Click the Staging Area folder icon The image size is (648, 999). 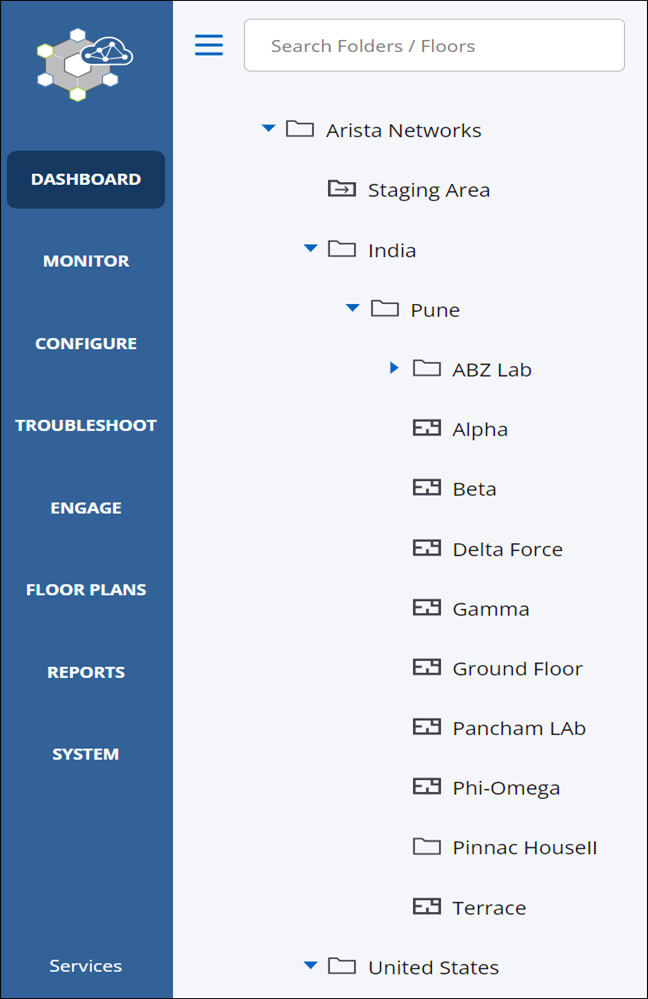[x=342, y=188]
